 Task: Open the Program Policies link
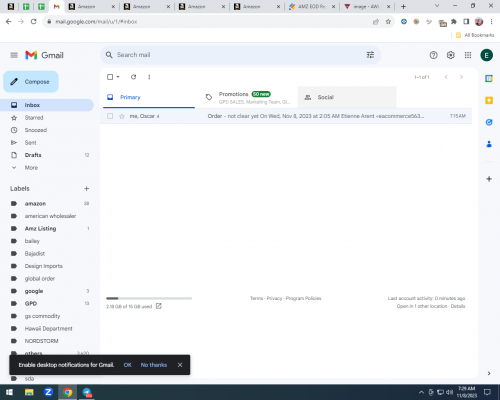click(304, 298)
